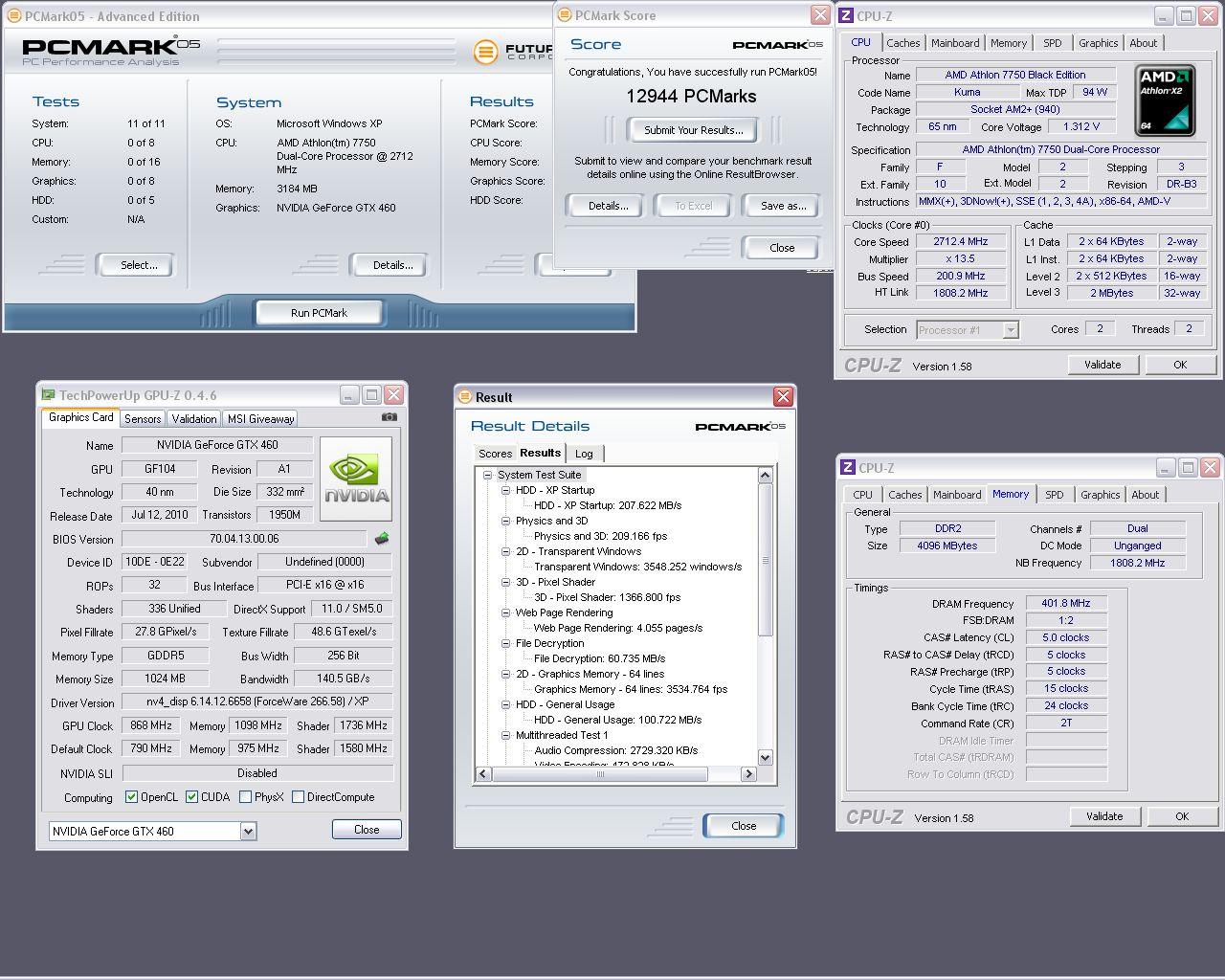Open Graphics tab in upper CPU-Z window

click(1098, 43)
